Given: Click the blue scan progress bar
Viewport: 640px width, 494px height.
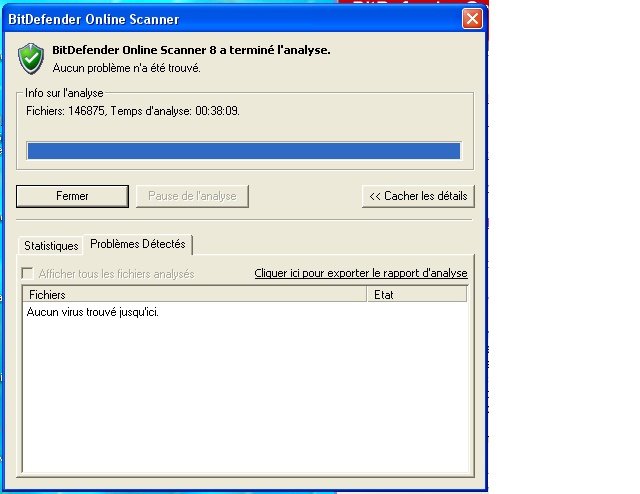Looking at the screenshot, I should pyautogui.click(x=244, y=151).
